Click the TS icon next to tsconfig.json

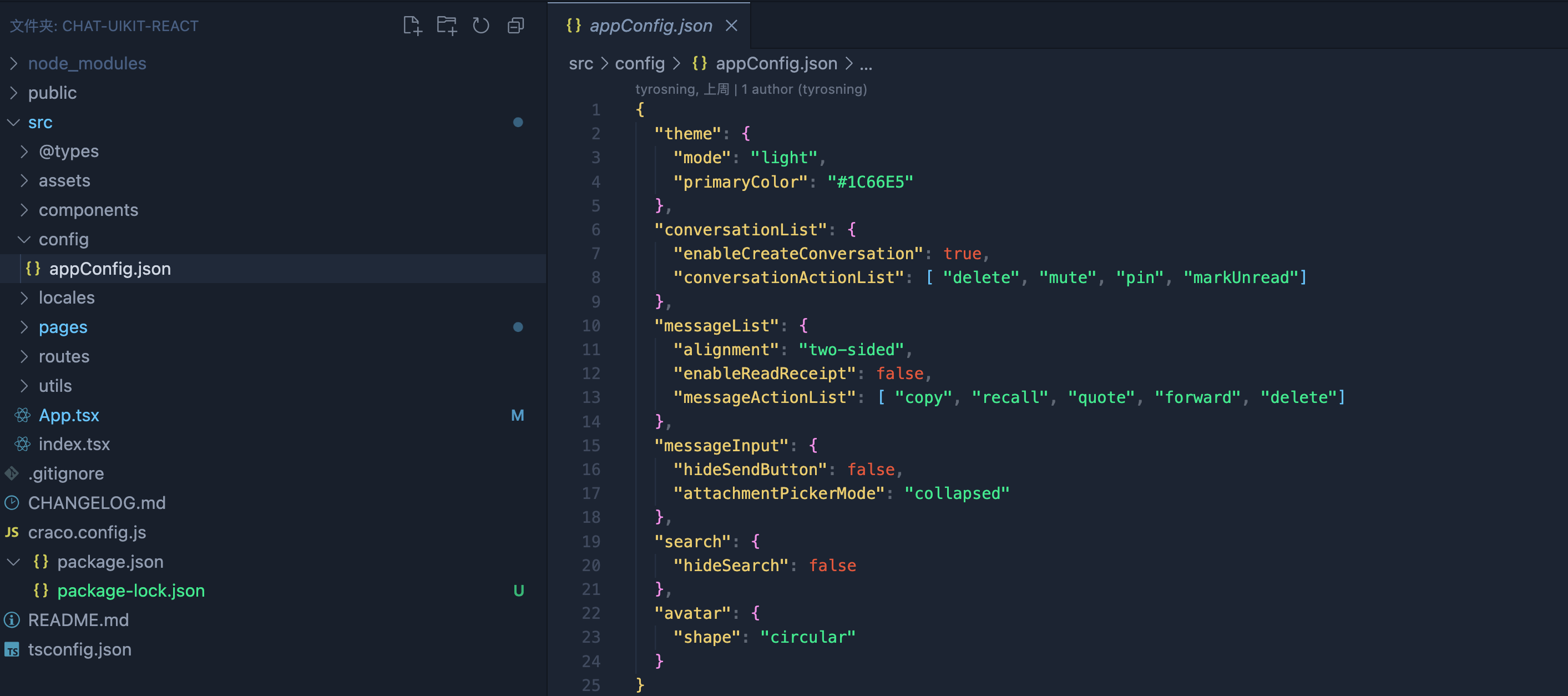(x=12, y=650)
